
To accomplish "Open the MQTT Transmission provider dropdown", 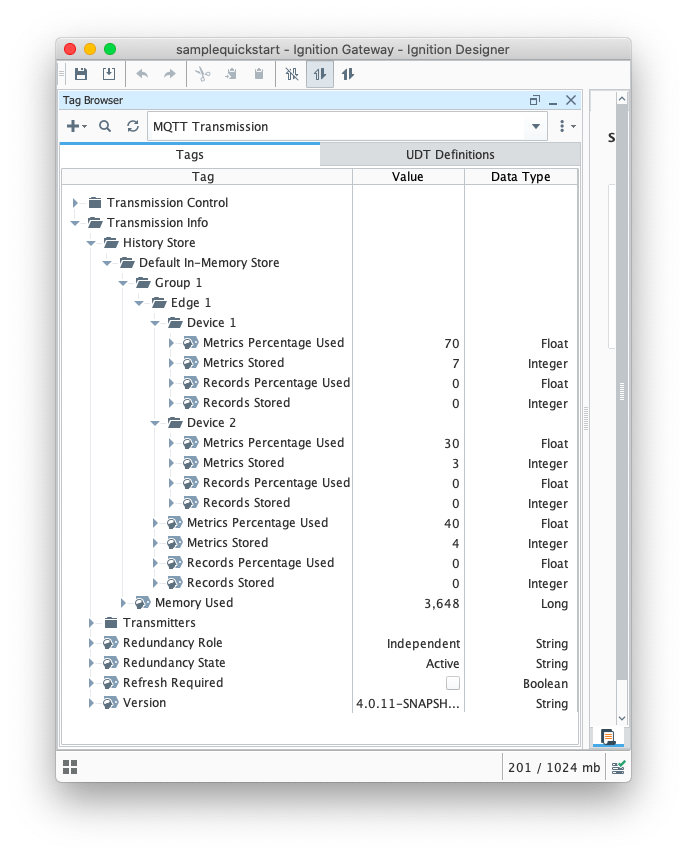I will pos(536,127).
